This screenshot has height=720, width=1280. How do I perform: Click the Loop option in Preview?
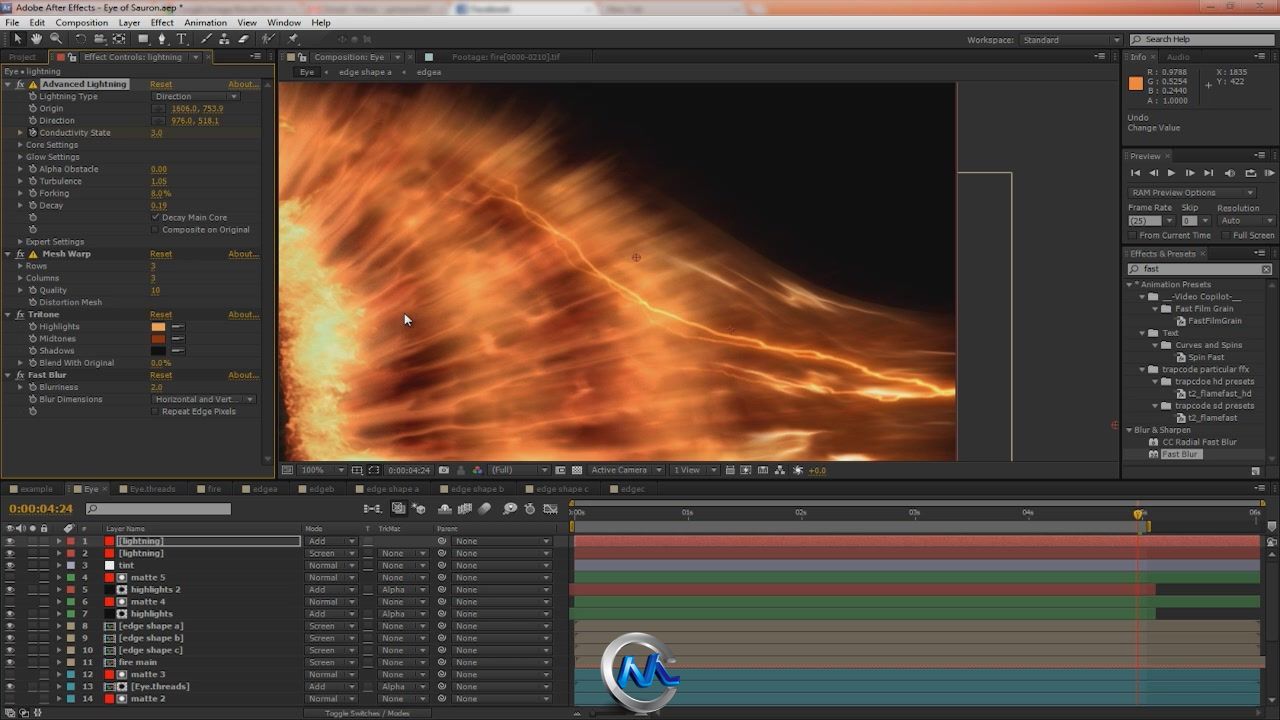(1250, 173)
